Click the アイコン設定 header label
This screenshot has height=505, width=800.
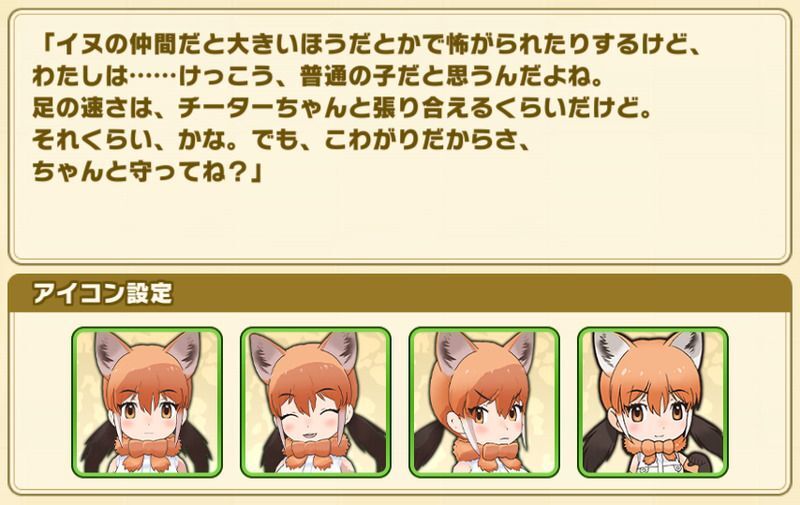pyautogui.click(x=103, y=293)
